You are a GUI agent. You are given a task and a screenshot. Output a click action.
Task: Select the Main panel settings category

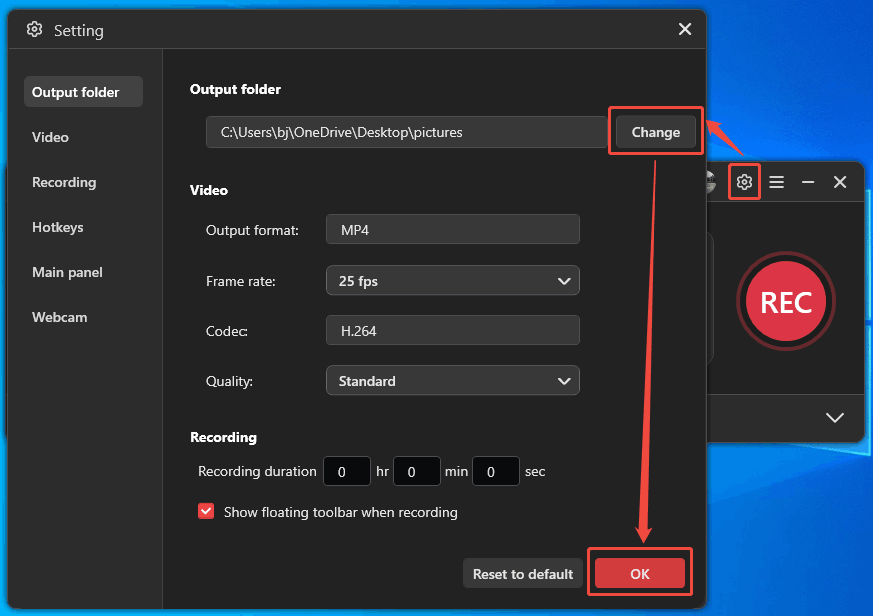tap(67, 272)
